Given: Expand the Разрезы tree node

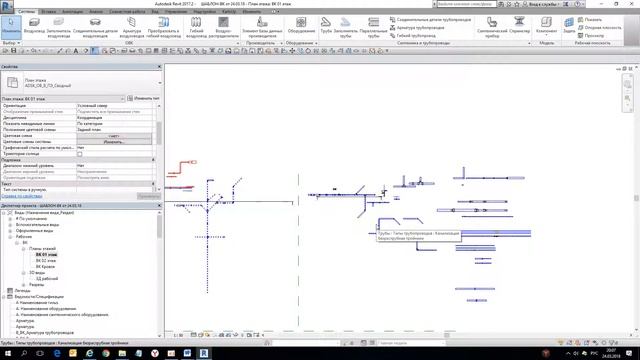Looking at the screenshot, I should (23, 285).
